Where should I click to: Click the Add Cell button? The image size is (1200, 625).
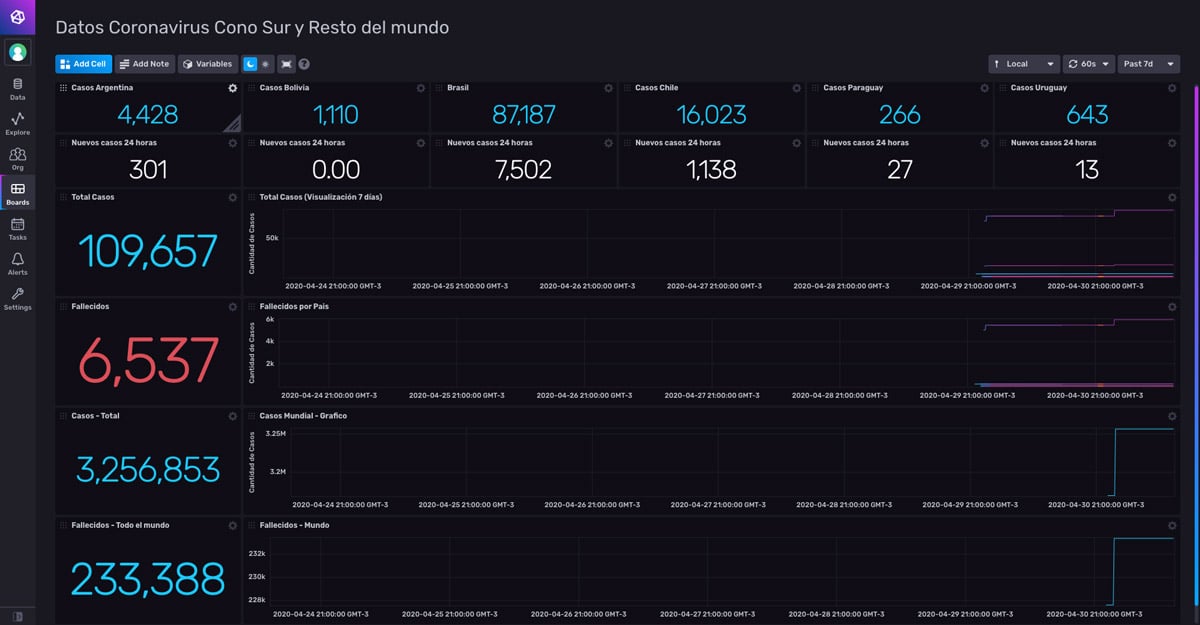(83, 63)
